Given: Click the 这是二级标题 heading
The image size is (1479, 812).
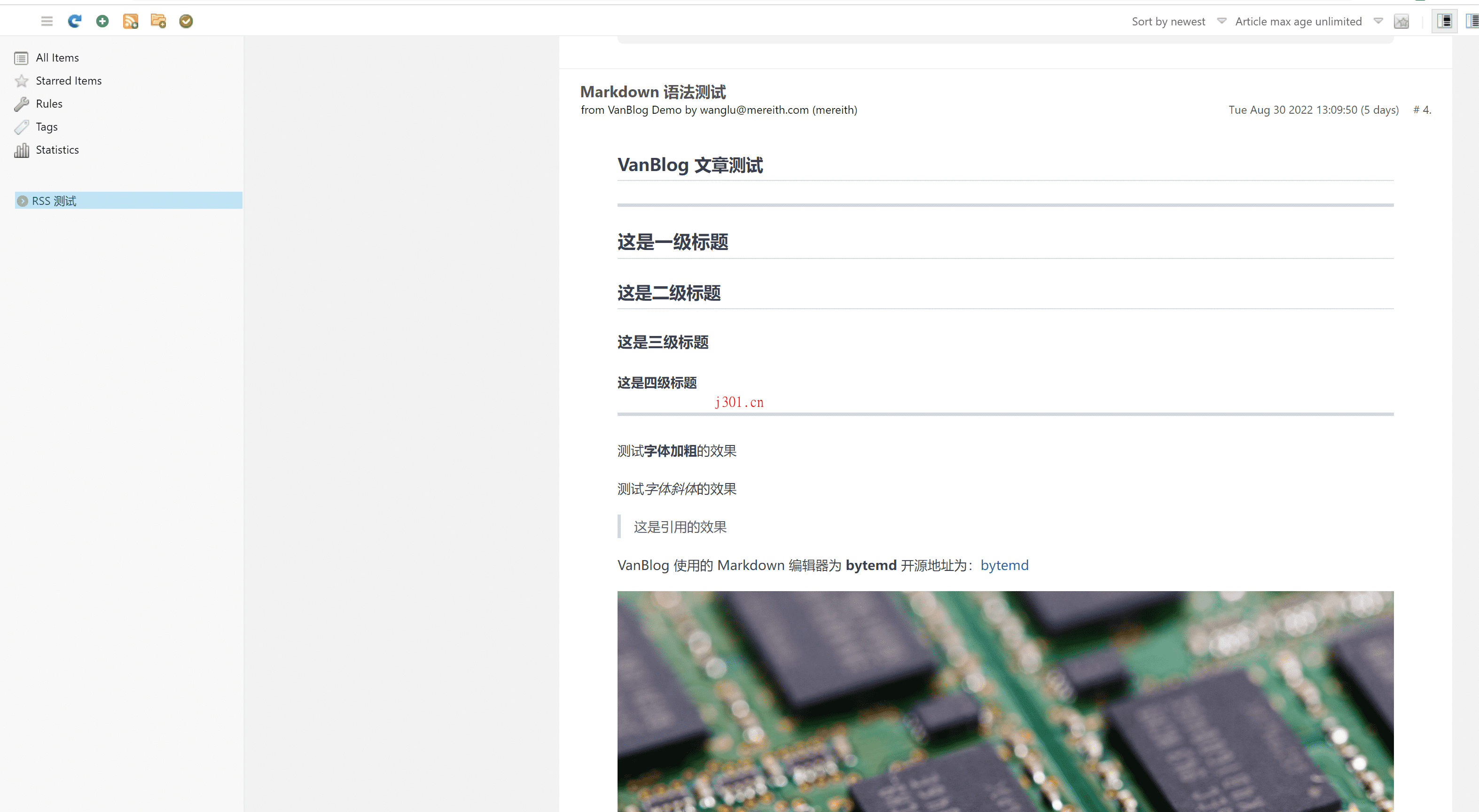Looking at the screenshot, I should tap(669, 293).
